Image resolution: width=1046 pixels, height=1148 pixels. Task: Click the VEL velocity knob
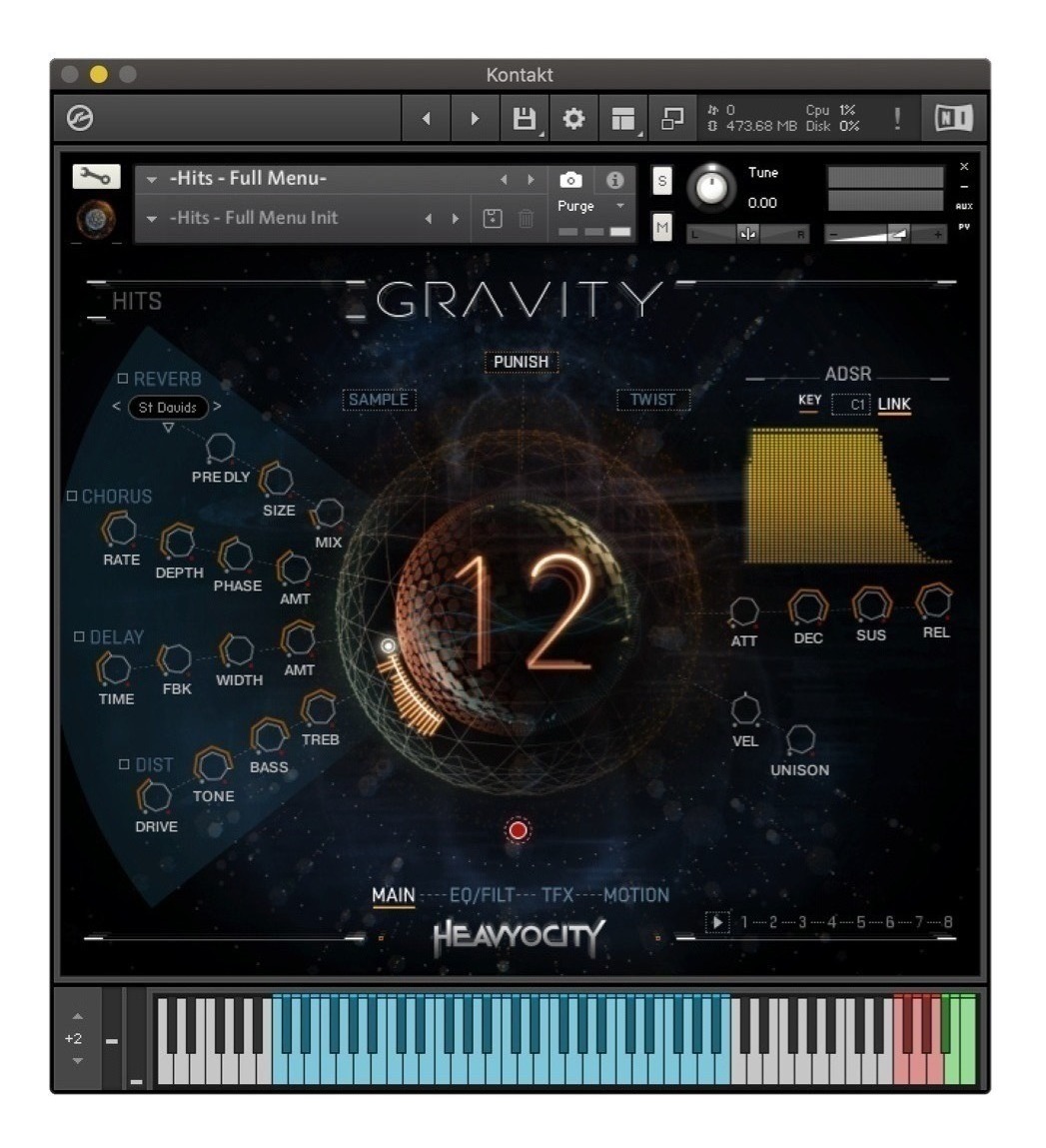point(745,709)
